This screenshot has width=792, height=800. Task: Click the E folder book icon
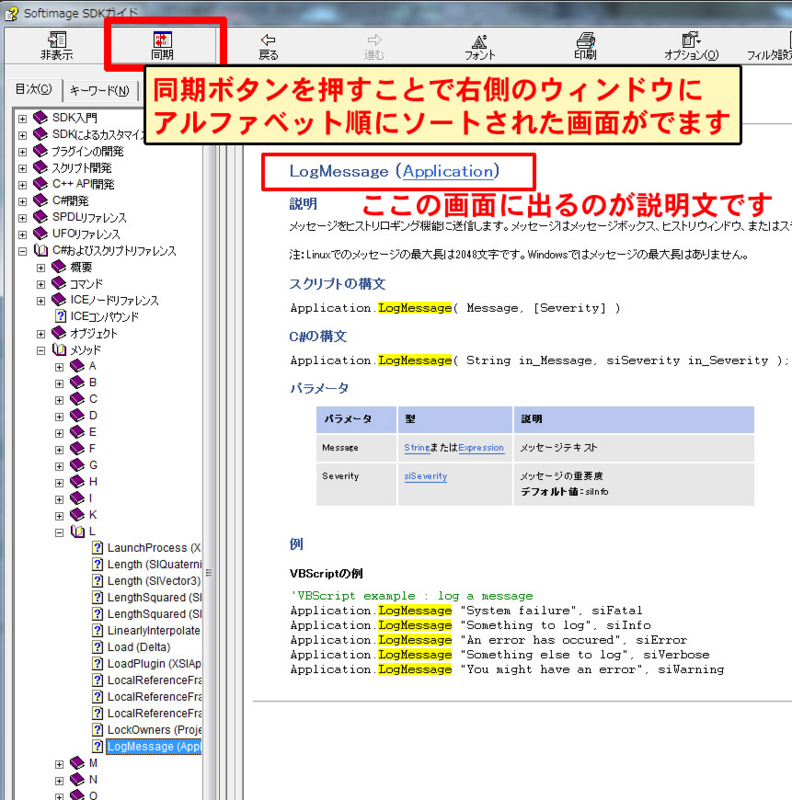click(77, 432)
